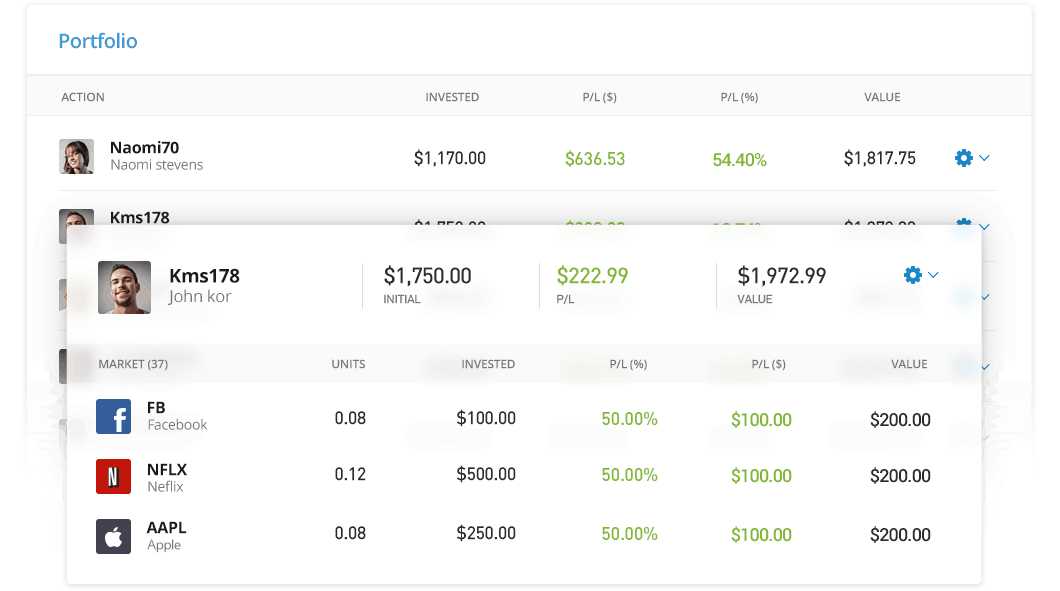Open Naomi70's profile avatar
This screenshot has height=591, width=1060.
pyautogui.click(x=76, y=157)
